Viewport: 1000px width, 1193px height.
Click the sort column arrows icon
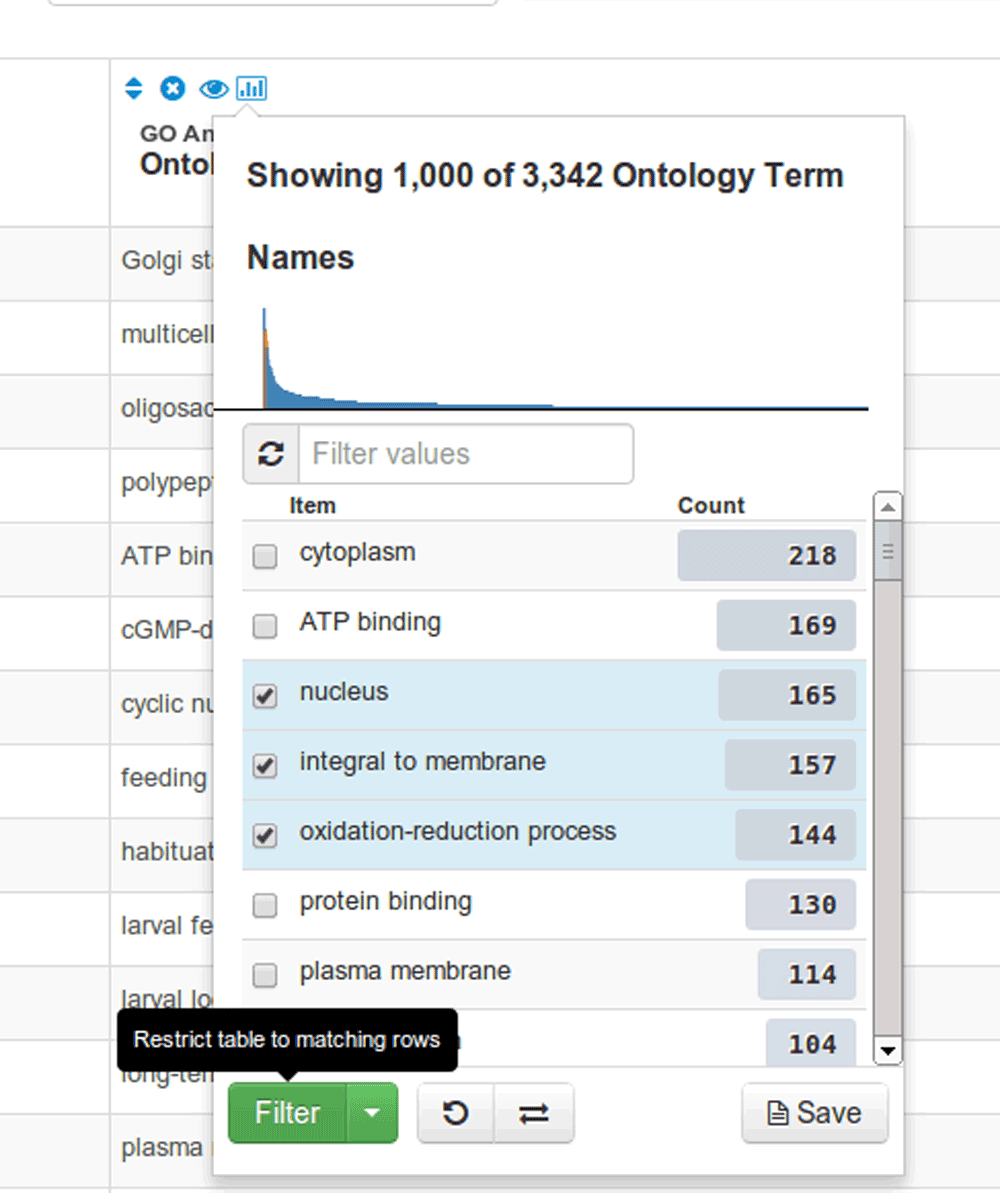tap(134, 89)
